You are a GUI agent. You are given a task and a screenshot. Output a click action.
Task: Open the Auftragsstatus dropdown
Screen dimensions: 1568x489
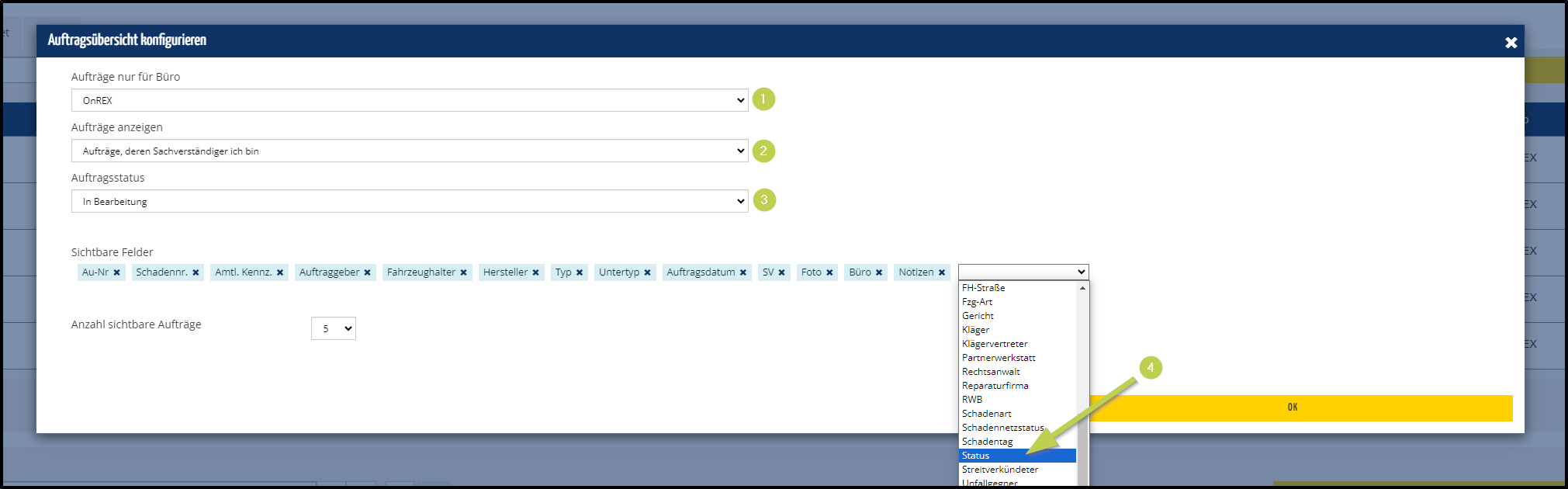[410, 201]
